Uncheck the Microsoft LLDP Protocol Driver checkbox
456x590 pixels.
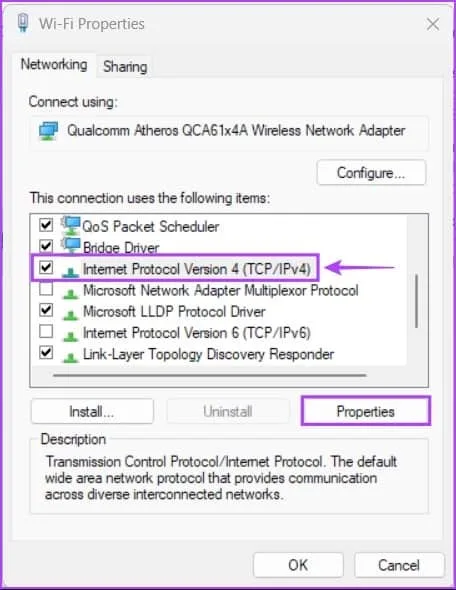(46, 310)
